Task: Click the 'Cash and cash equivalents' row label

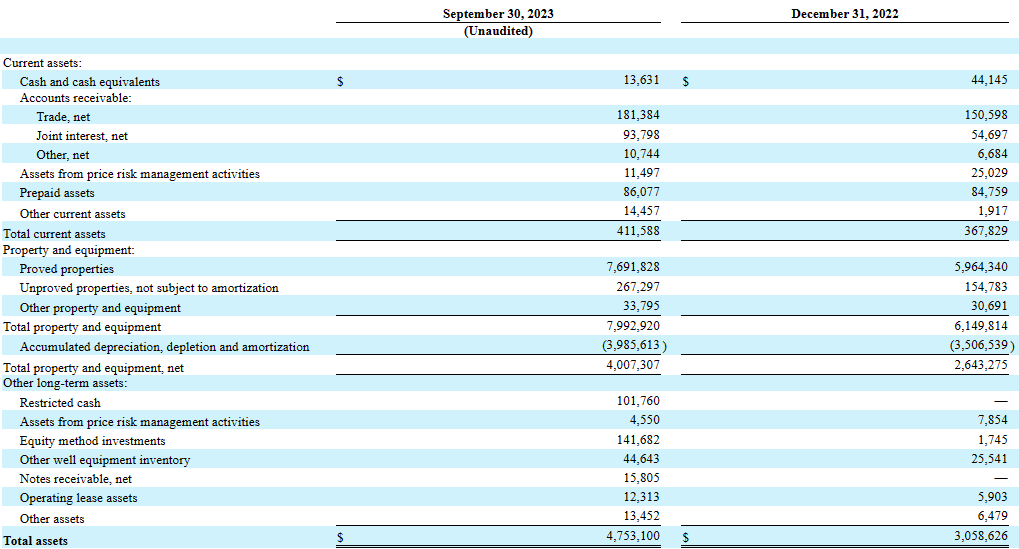Action: coord(90,82)
